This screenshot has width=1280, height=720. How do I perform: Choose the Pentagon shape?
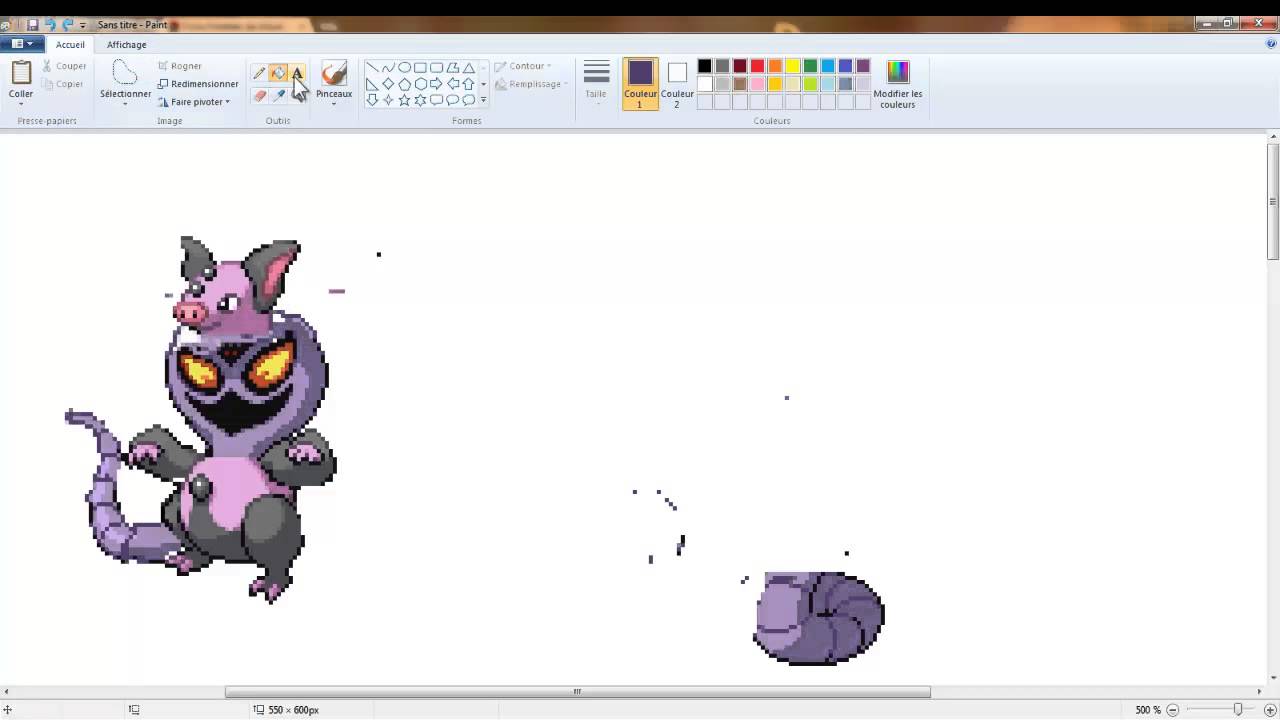tap(404, 84)
